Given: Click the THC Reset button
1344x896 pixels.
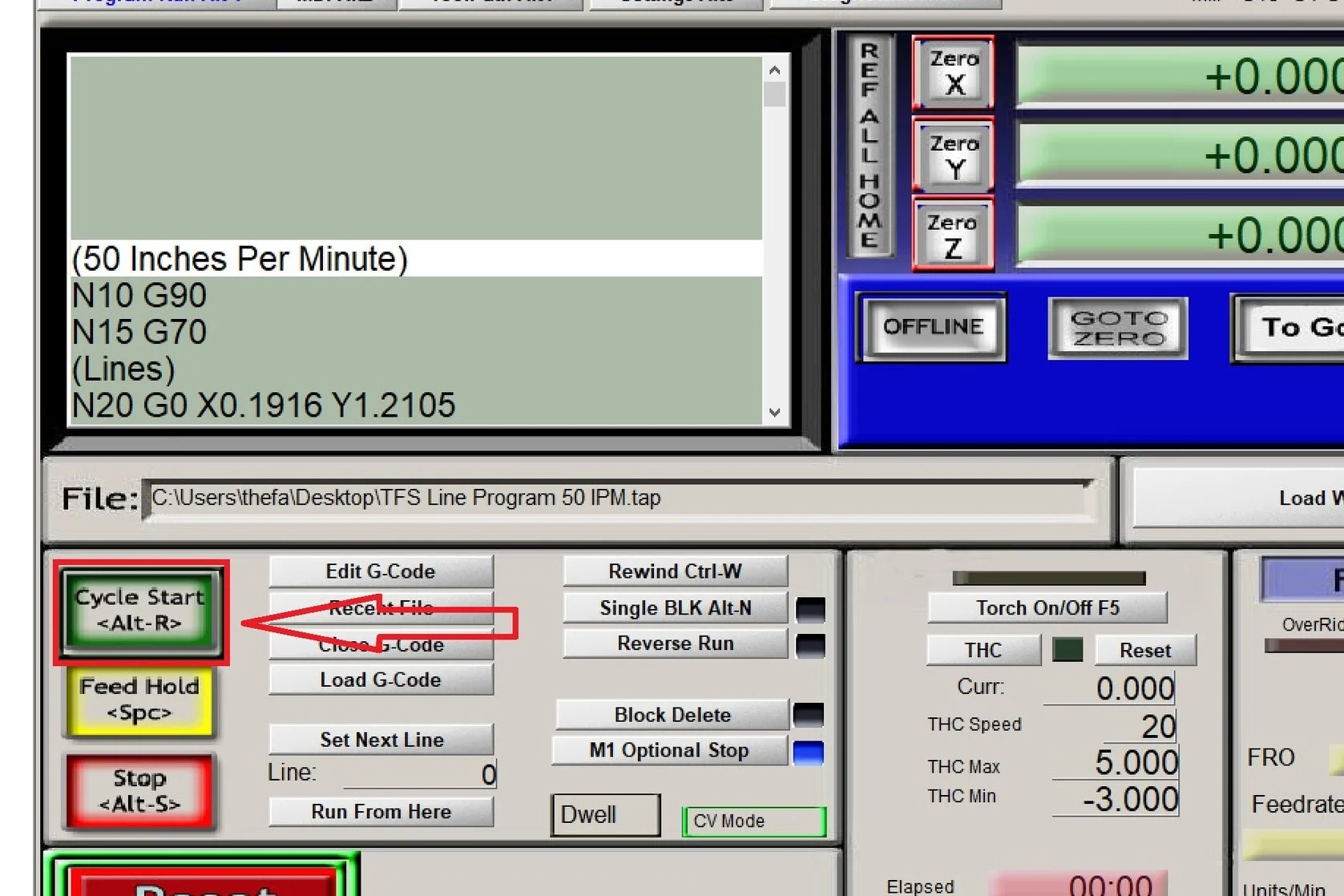Looking at the screenshot, I should coord(1145,650).
